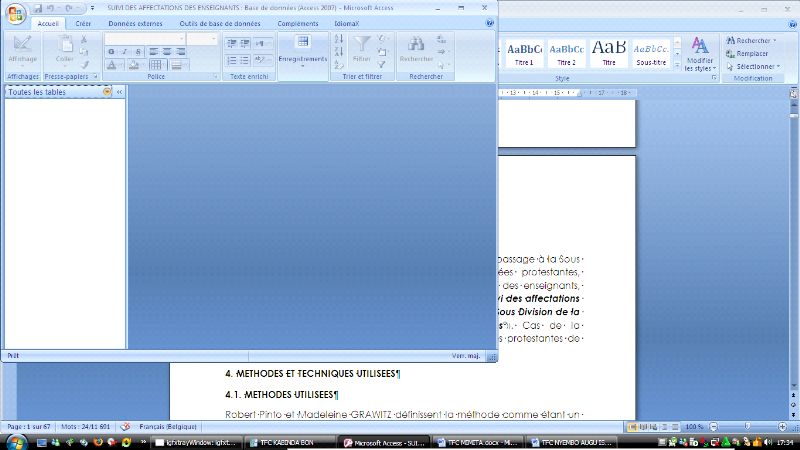Toggle italic (I) formatting
The width and height of the screenshot is (800, 450).
124,52
